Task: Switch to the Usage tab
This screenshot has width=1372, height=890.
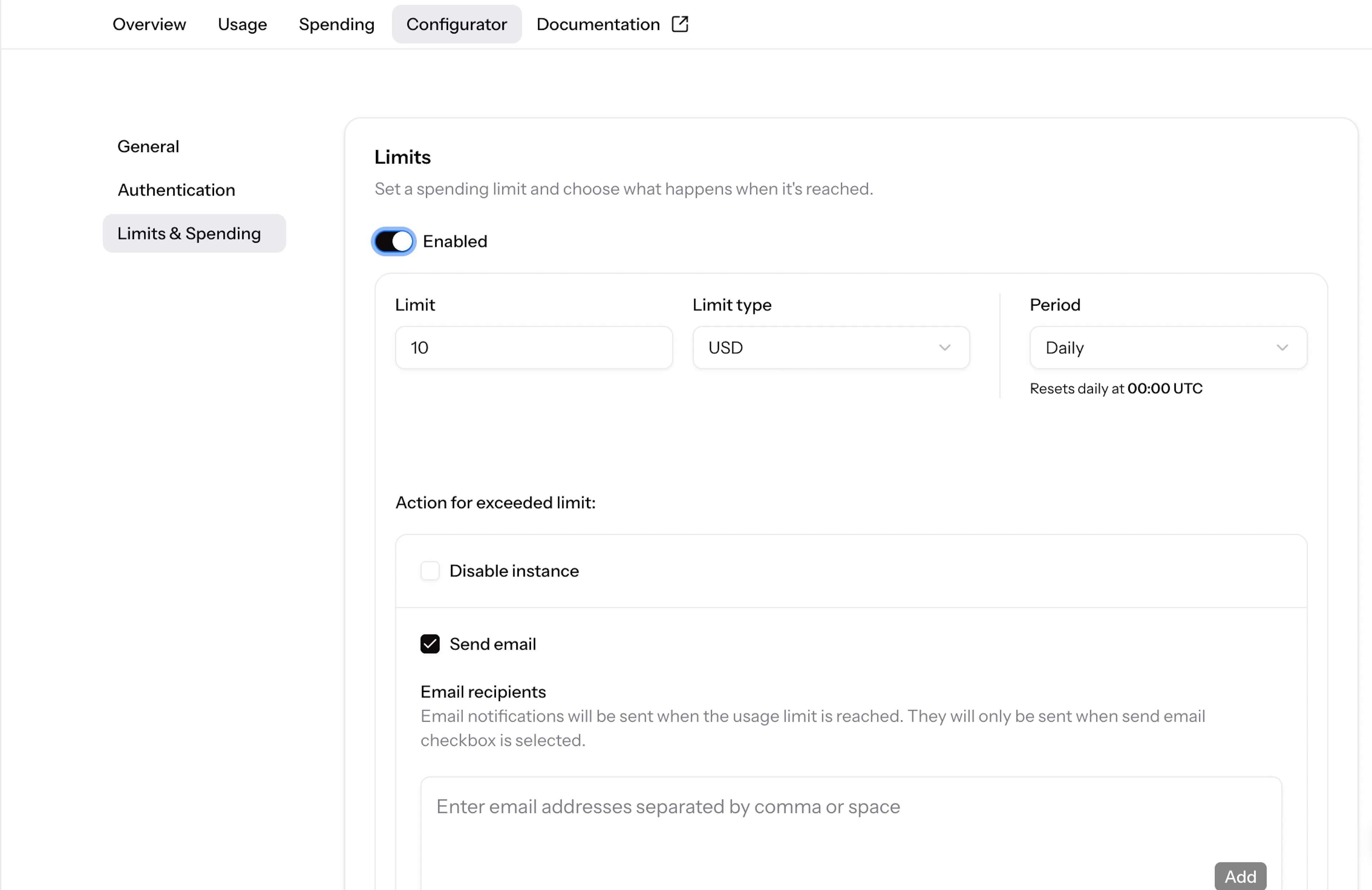Action: coord(242,24)
